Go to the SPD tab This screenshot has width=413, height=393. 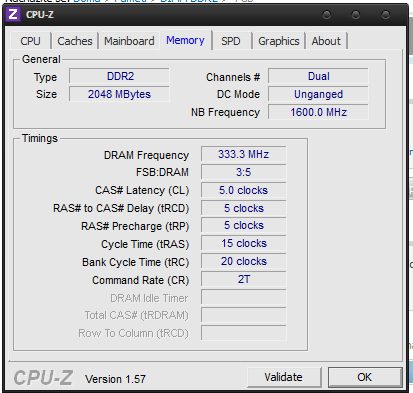pos(231,41)
